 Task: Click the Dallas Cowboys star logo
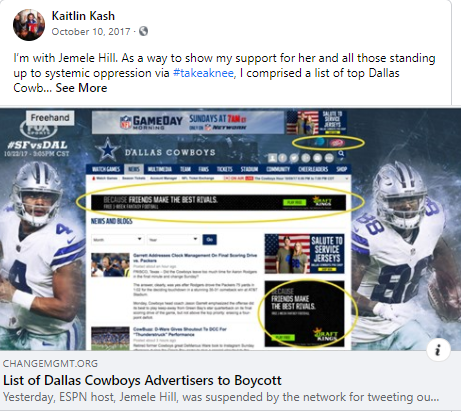(x=107, y=150)
